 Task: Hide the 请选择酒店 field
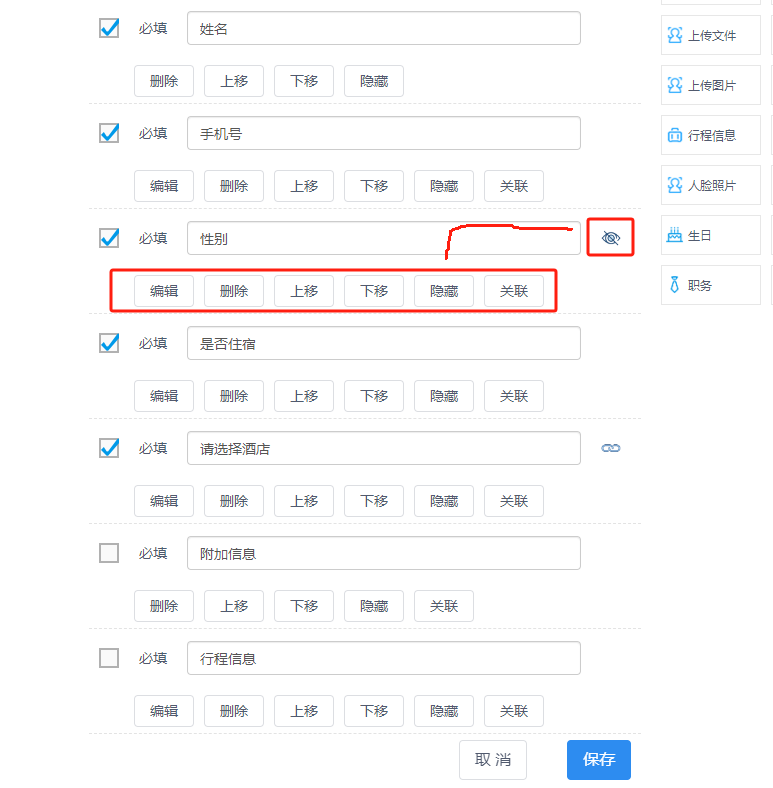click(444, 501)
